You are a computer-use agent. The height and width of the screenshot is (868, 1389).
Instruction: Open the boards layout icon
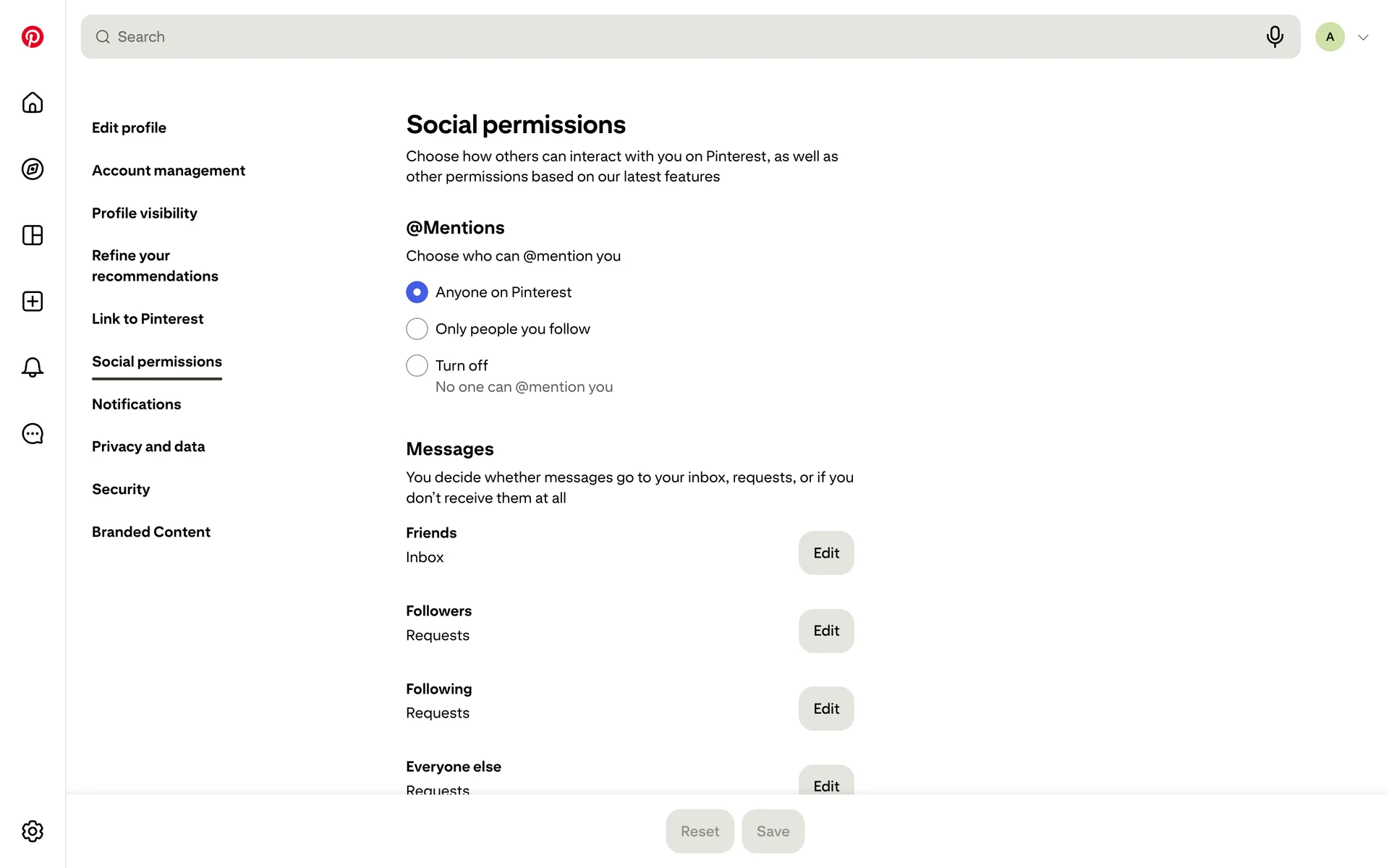[33, 235]
